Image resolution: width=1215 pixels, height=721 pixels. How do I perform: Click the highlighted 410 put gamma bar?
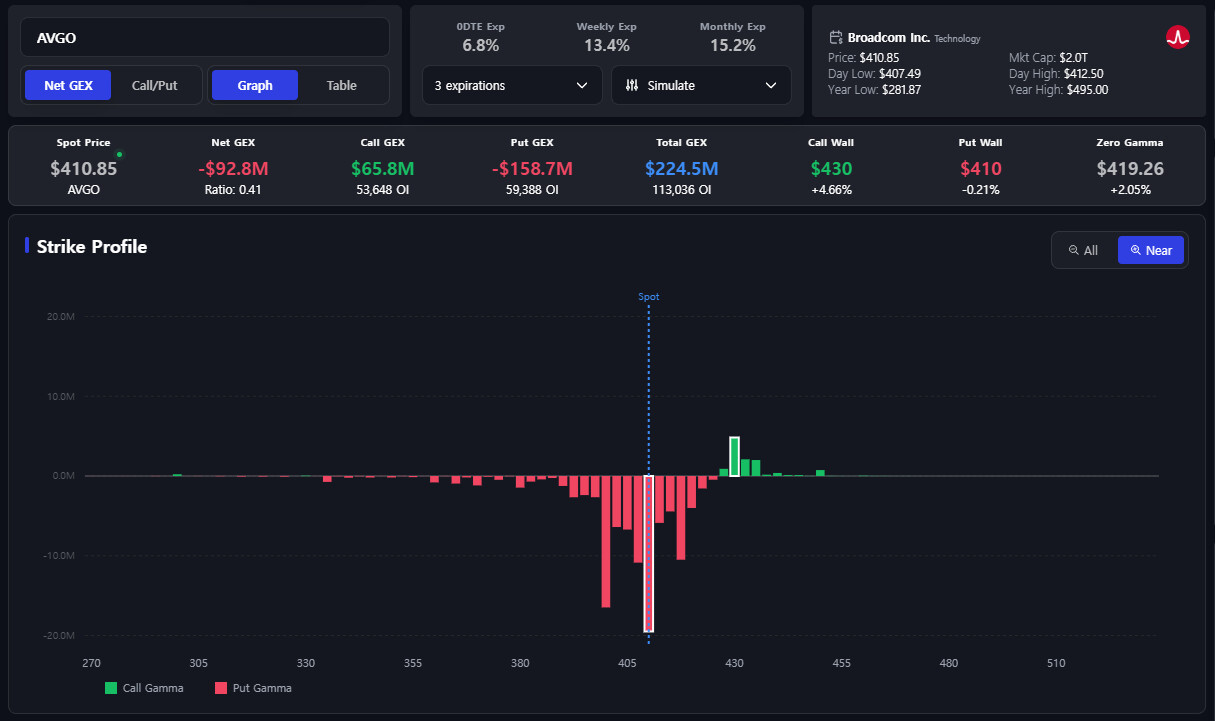649,554
